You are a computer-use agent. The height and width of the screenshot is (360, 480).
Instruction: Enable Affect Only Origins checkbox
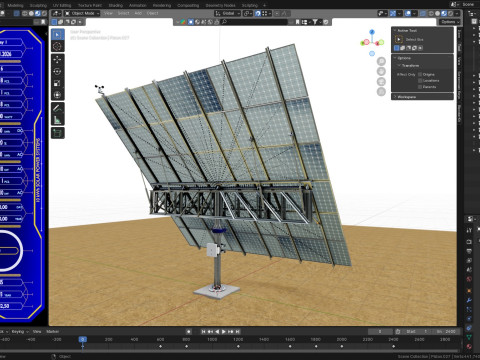(x=420, y=75)
